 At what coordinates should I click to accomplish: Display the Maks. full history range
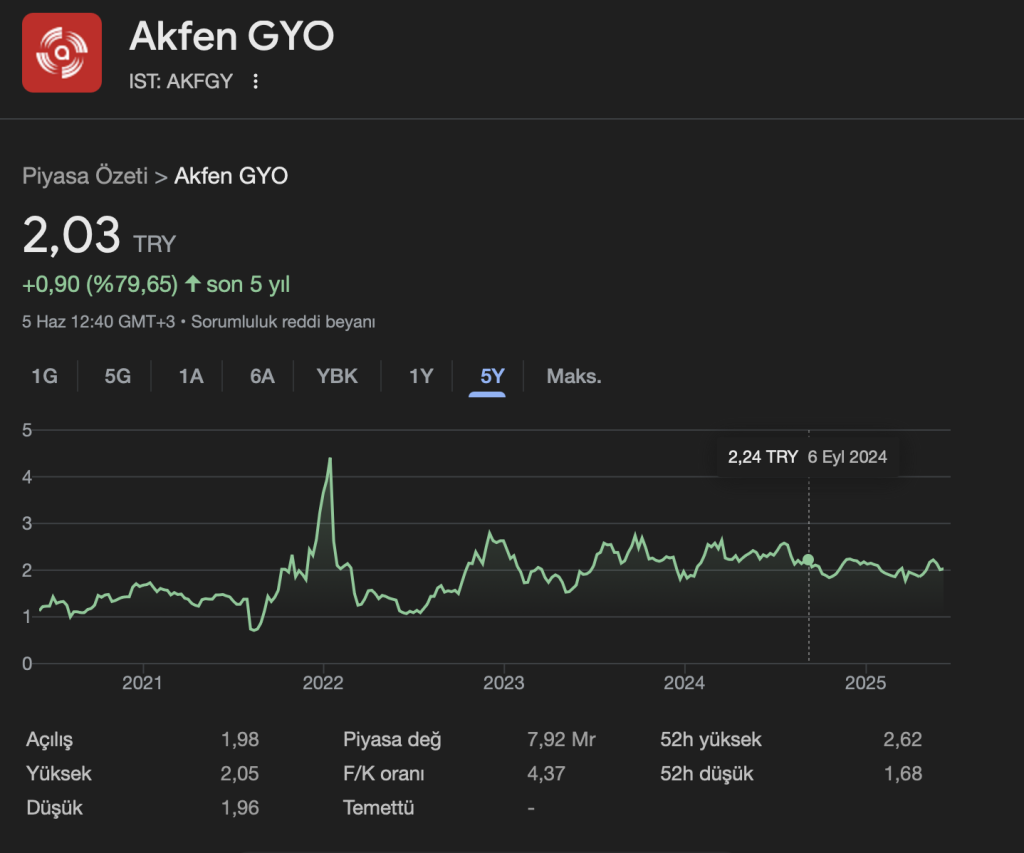[x=574, y=377]
